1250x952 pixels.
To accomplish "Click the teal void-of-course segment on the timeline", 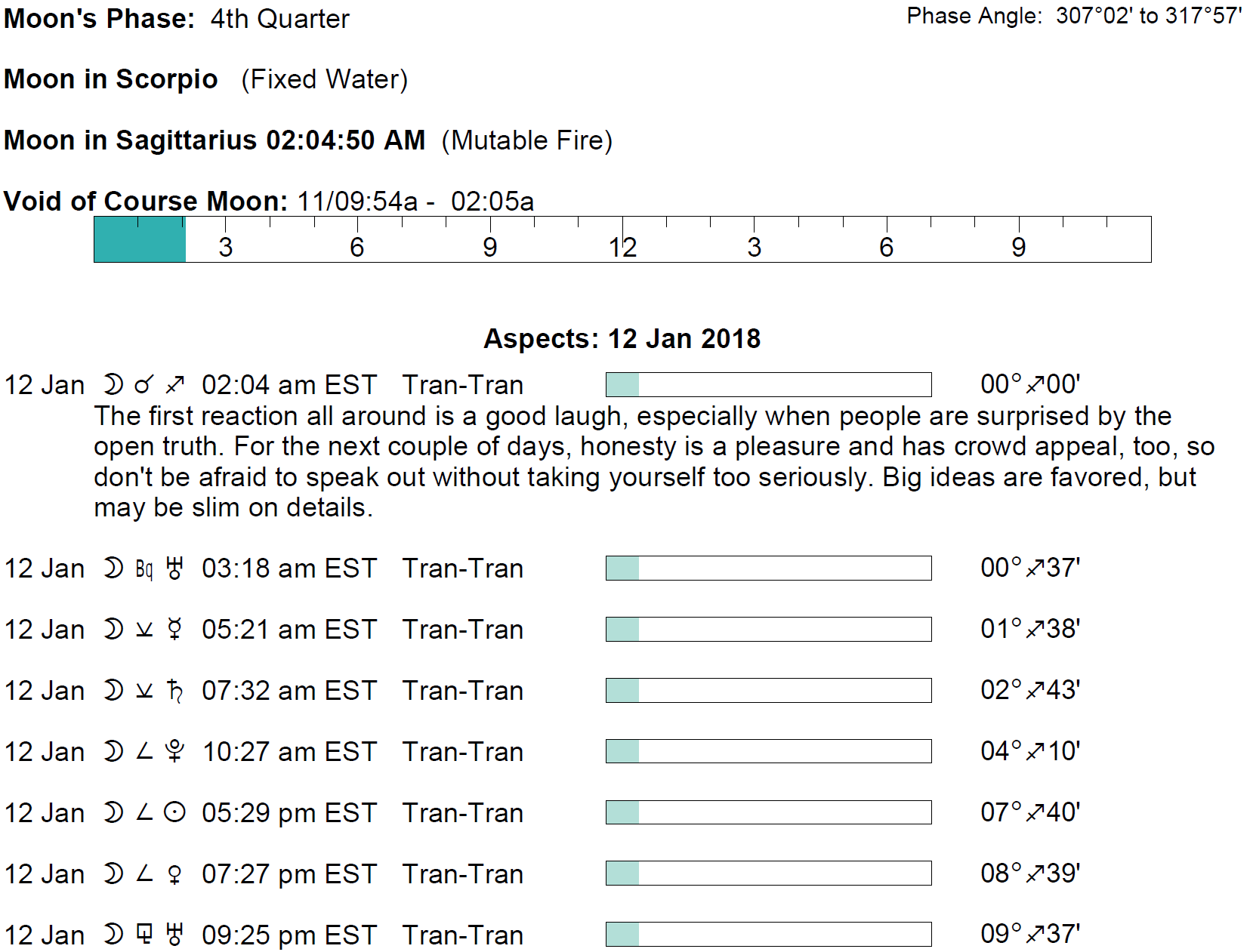I will pyautogui.click(x=140, y=240).
